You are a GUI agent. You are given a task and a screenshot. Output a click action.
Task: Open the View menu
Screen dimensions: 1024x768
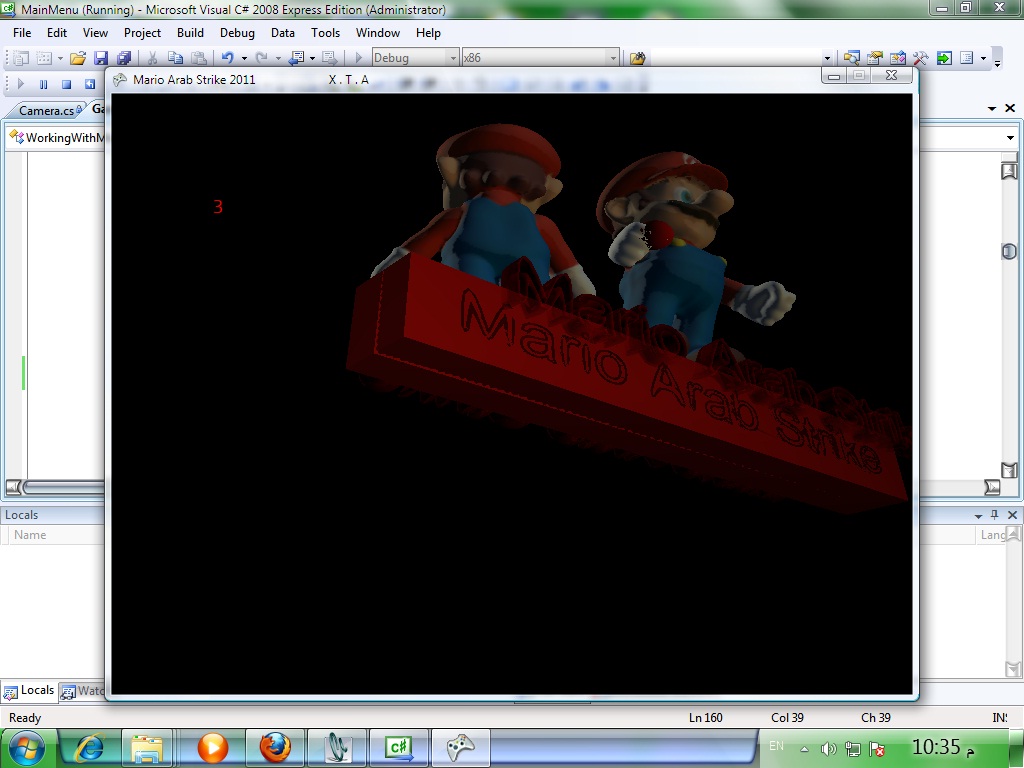(95, 33)
